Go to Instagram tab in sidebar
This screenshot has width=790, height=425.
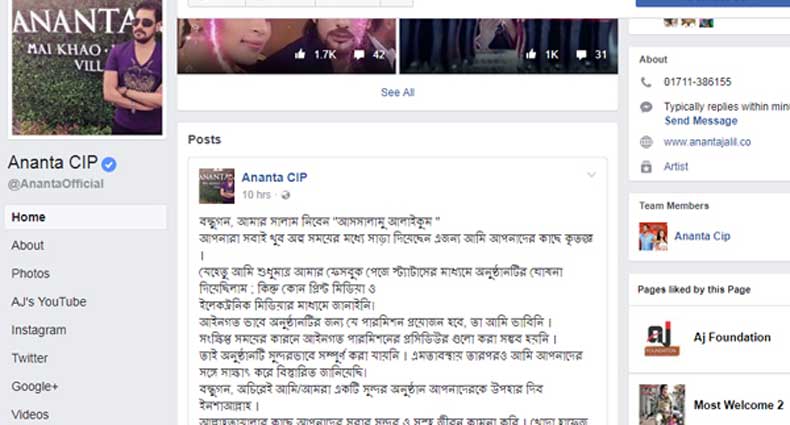(39, 330)
